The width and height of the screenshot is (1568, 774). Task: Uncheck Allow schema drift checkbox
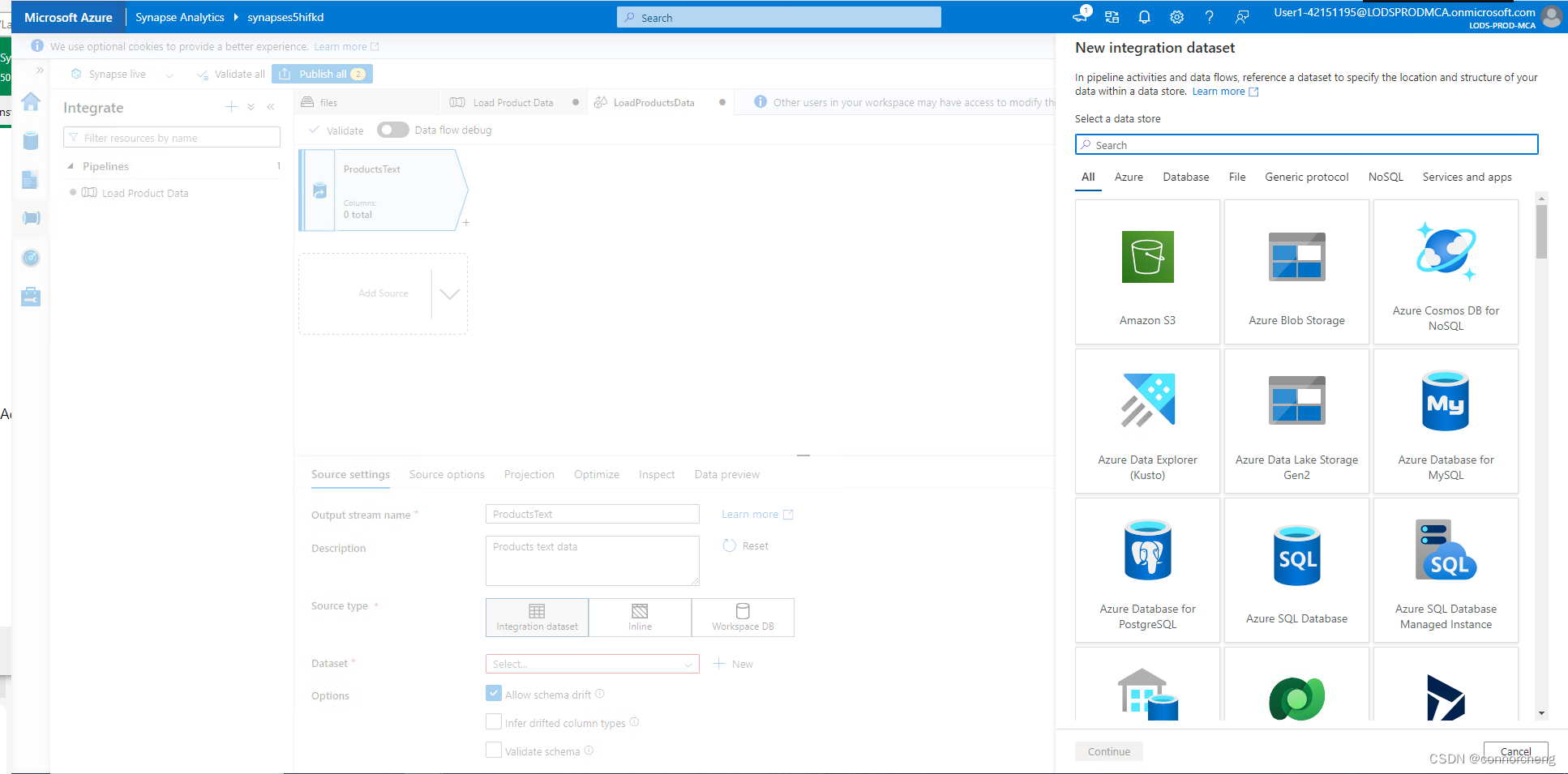pos(494,694)
